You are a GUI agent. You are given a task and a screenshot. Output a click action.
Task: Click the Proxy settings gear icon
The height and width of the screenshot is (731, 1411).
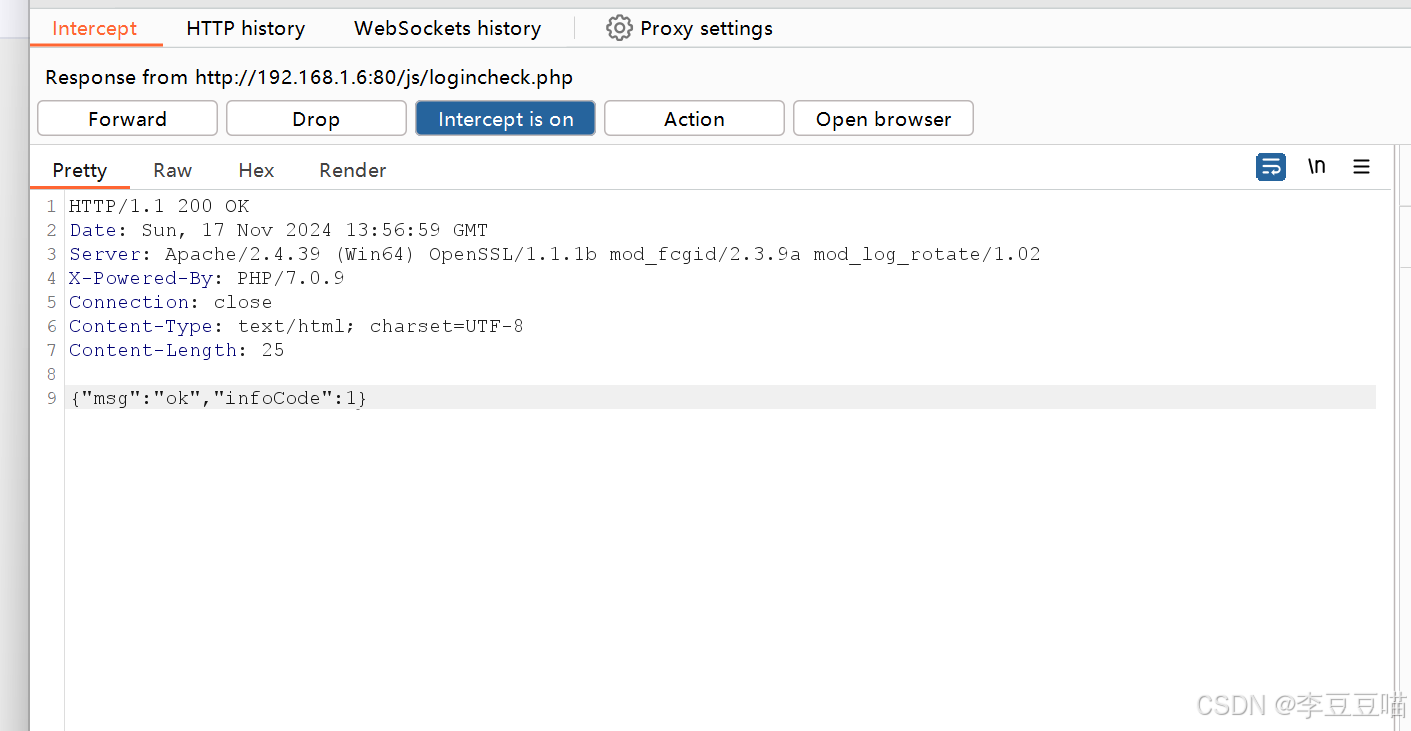pyautogui.click(x=620, y=28)
